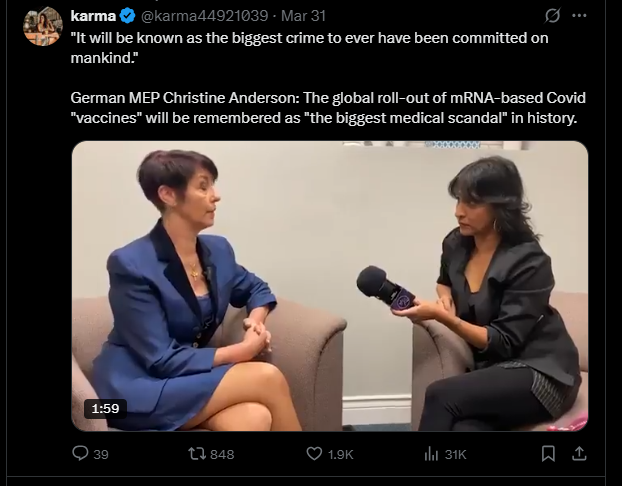The height and width of the screenshot is (486, 622).
Task: Toggle the bookmark icon on the post
Action: click(x=548, y=453)
